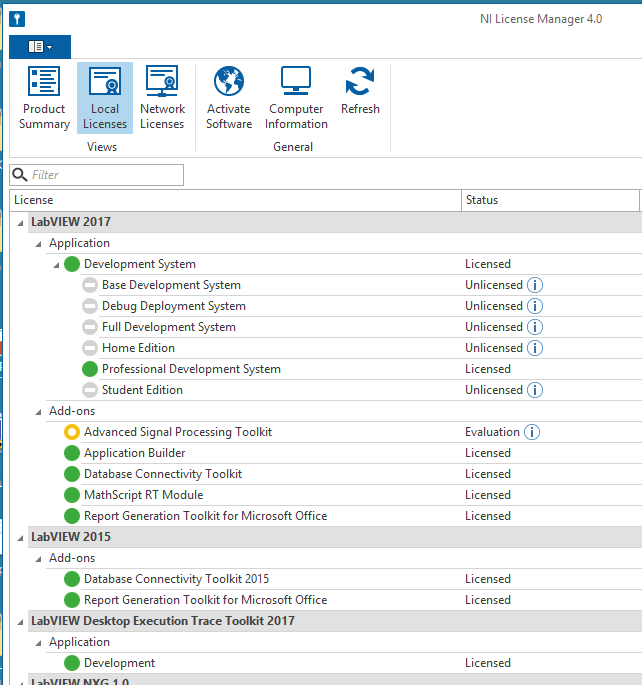Click the Filter search field
642x685 pixels.
tap(97, 175)
